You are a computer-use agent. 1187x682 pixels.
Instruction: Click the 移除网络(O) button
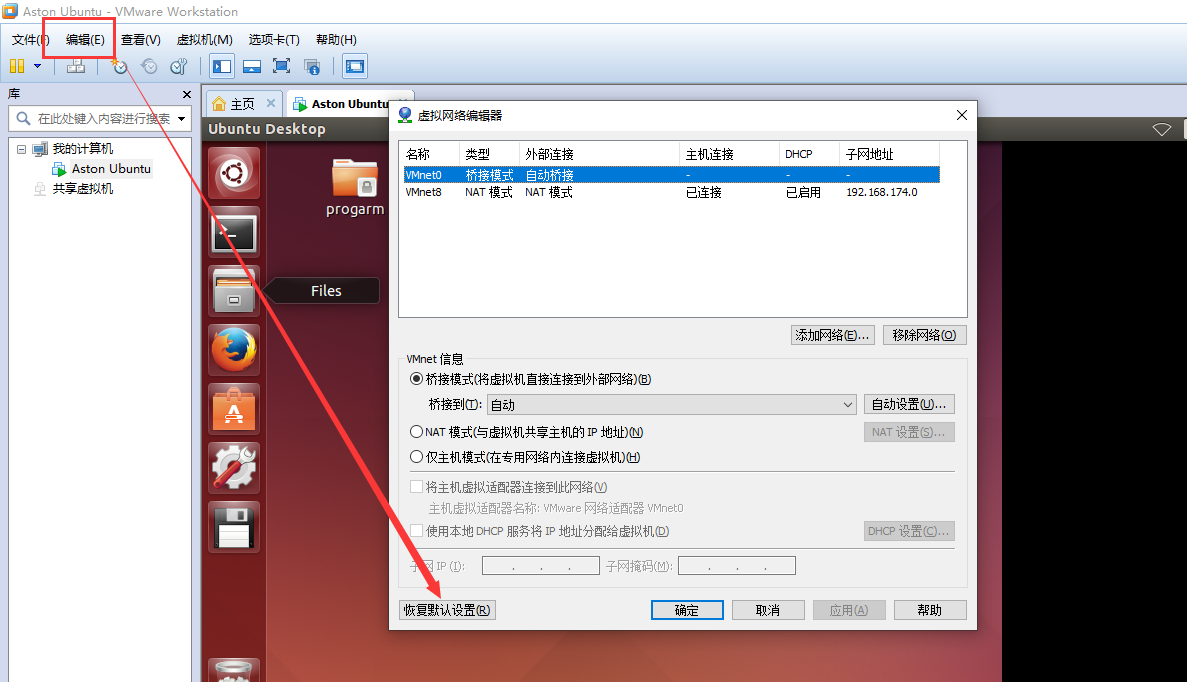pyautogui.click(x=924, y=335)
